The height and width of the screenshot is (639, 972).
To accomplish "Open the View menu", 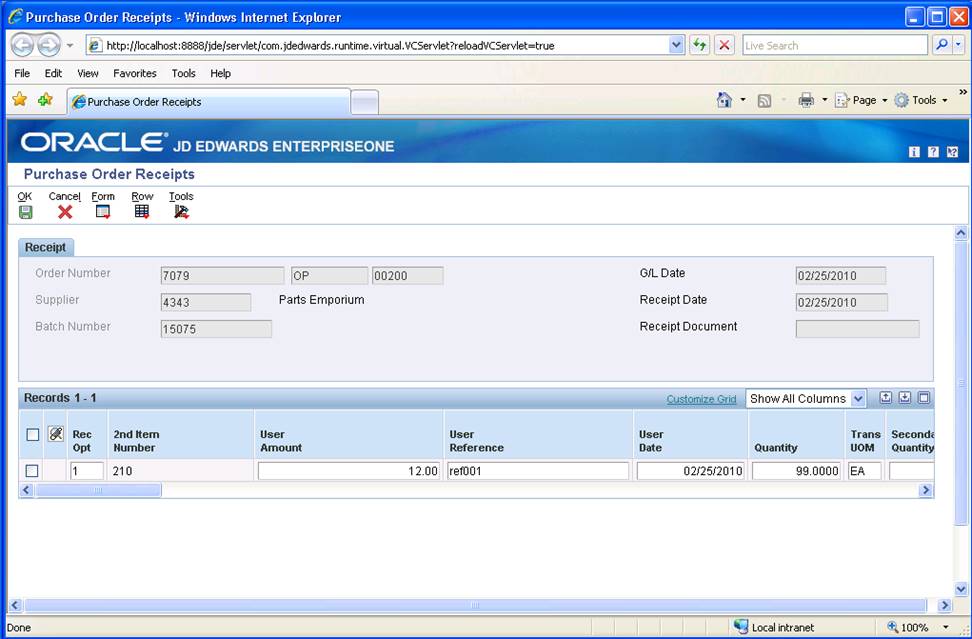I will coord(87,73).
